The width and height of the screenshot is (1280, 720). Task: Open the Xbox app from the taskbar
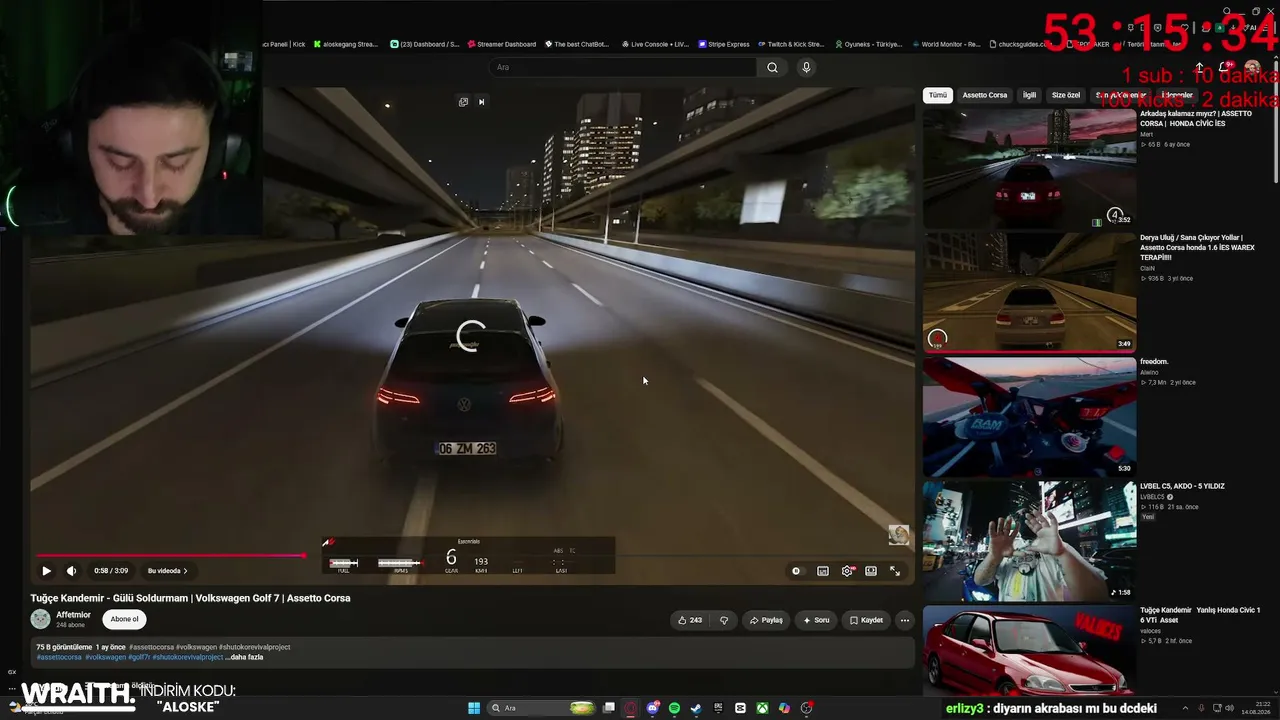(762, 708)
